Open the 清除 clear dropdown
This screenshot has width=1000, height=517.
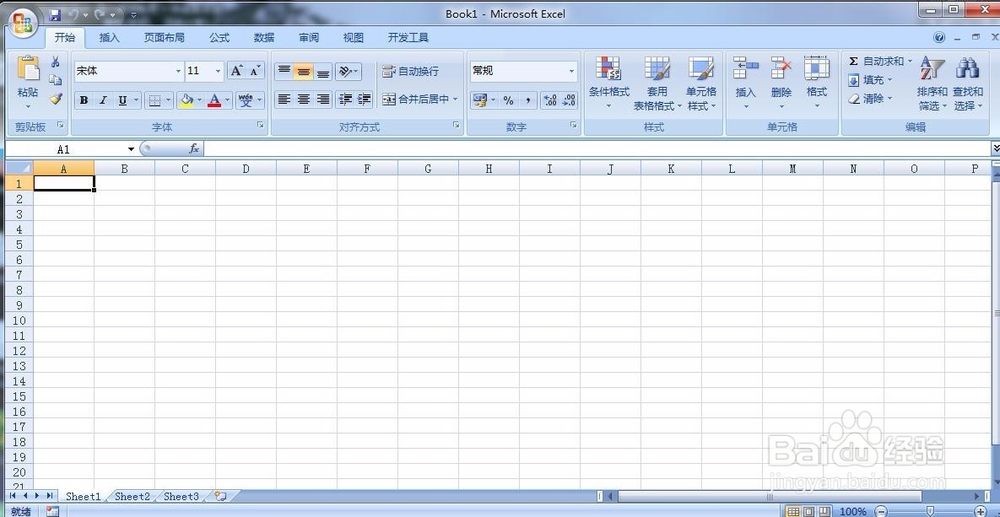(870, 98)
